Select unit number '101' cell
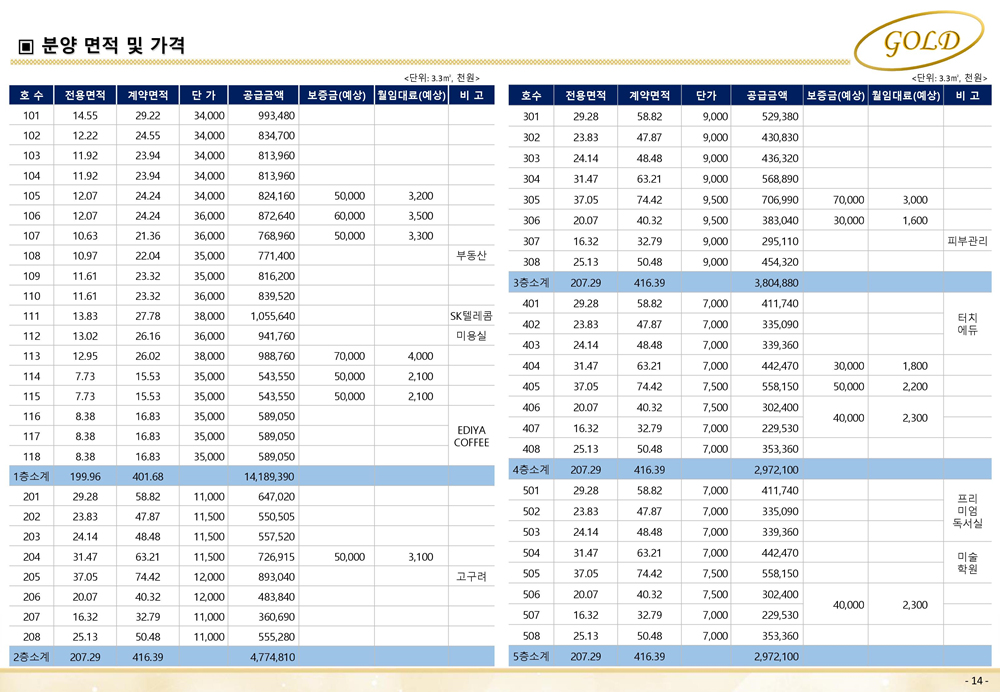The width and height of the screenshot is (1000, 692). tap(31, 115)
